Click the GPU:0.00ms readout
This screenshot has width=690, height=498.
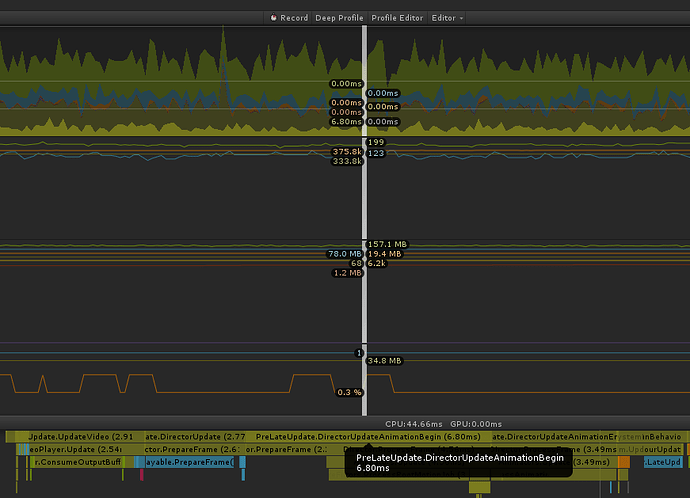pyautogui.click(x=476, y=424)
